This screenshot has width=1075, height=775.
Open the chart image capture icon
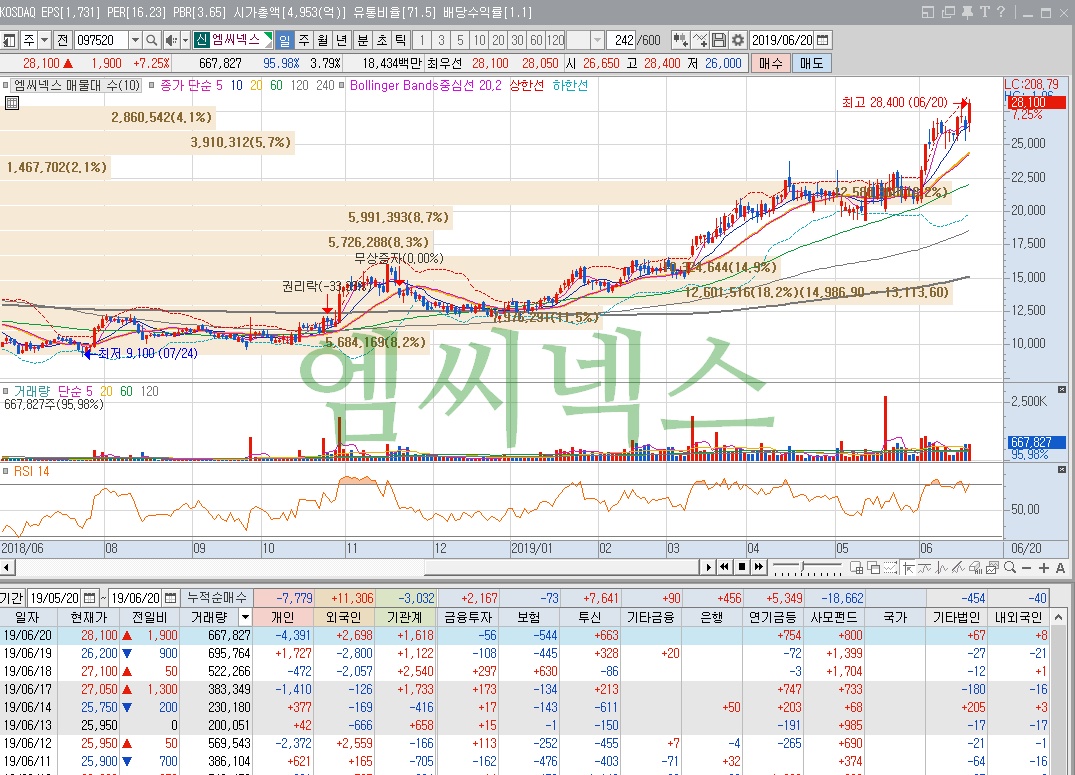pyautogui.click(x=992, y=567)
